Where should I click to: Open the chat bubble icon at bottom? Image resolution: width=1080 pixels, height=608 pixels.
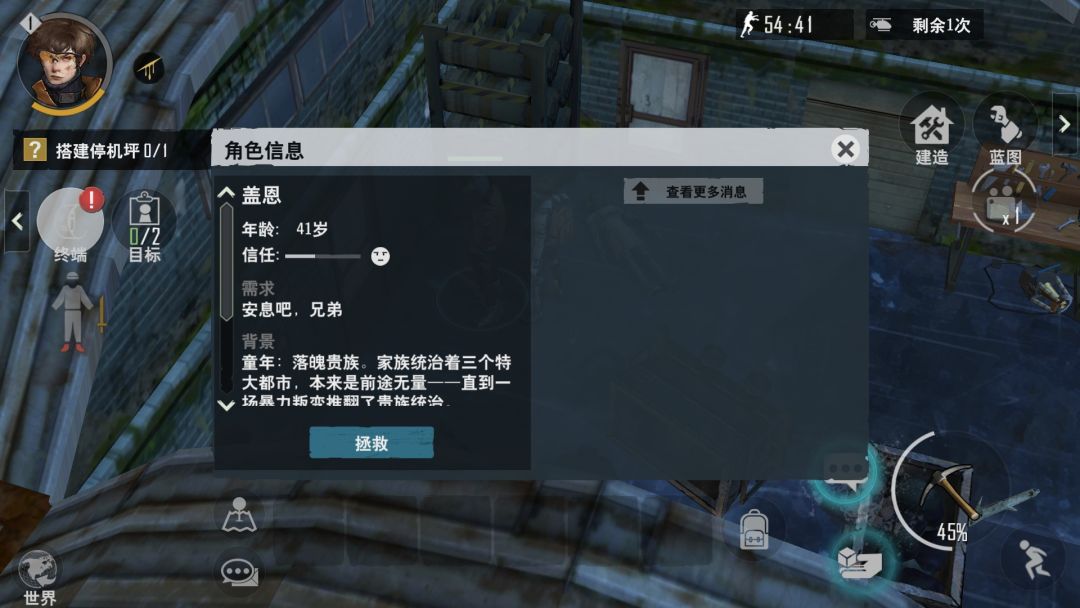point(238,572)
